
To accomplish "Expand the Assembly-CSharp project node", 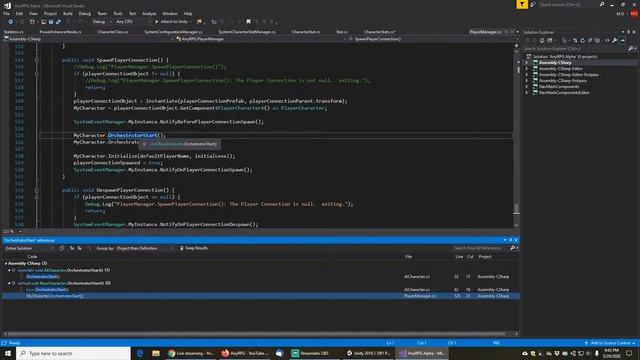I will 527,62.
